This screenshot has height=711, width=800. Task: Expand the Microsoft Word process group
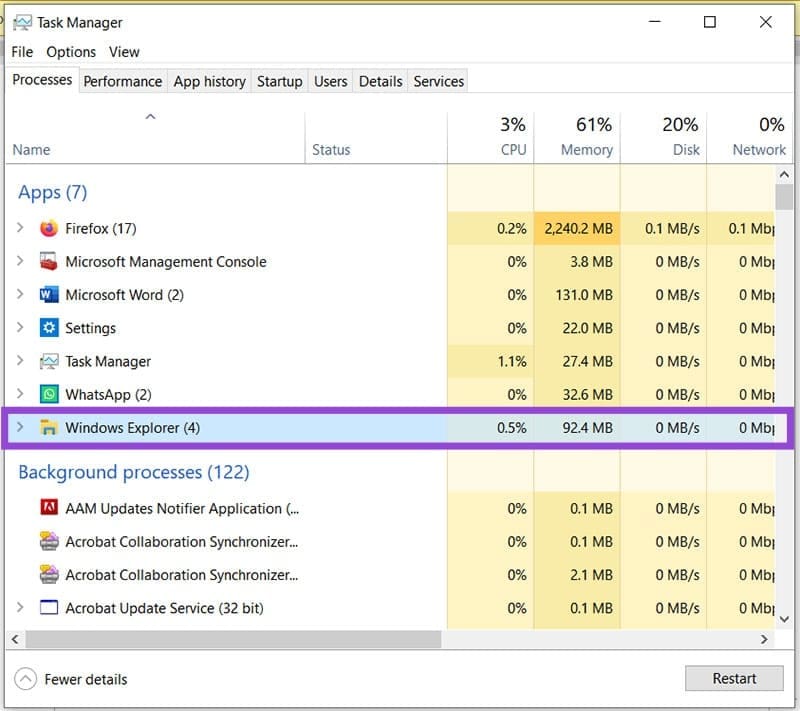[x=20, y=295]
